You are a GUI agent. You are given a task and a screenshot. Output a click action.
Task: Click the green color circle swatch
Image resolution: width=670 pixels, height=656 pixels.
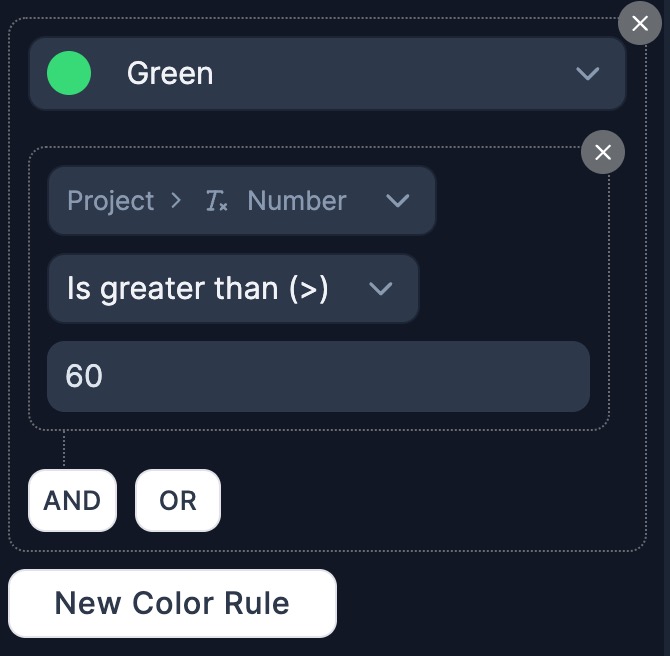pyautogui.click(x=69, y=74)
